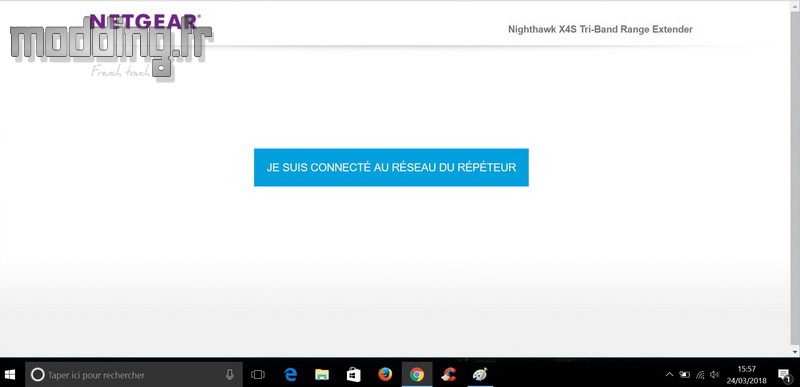The height and width of the screenshot is (387, 800).
Task: Click the battery status tray icon
Action: (685, 375)
